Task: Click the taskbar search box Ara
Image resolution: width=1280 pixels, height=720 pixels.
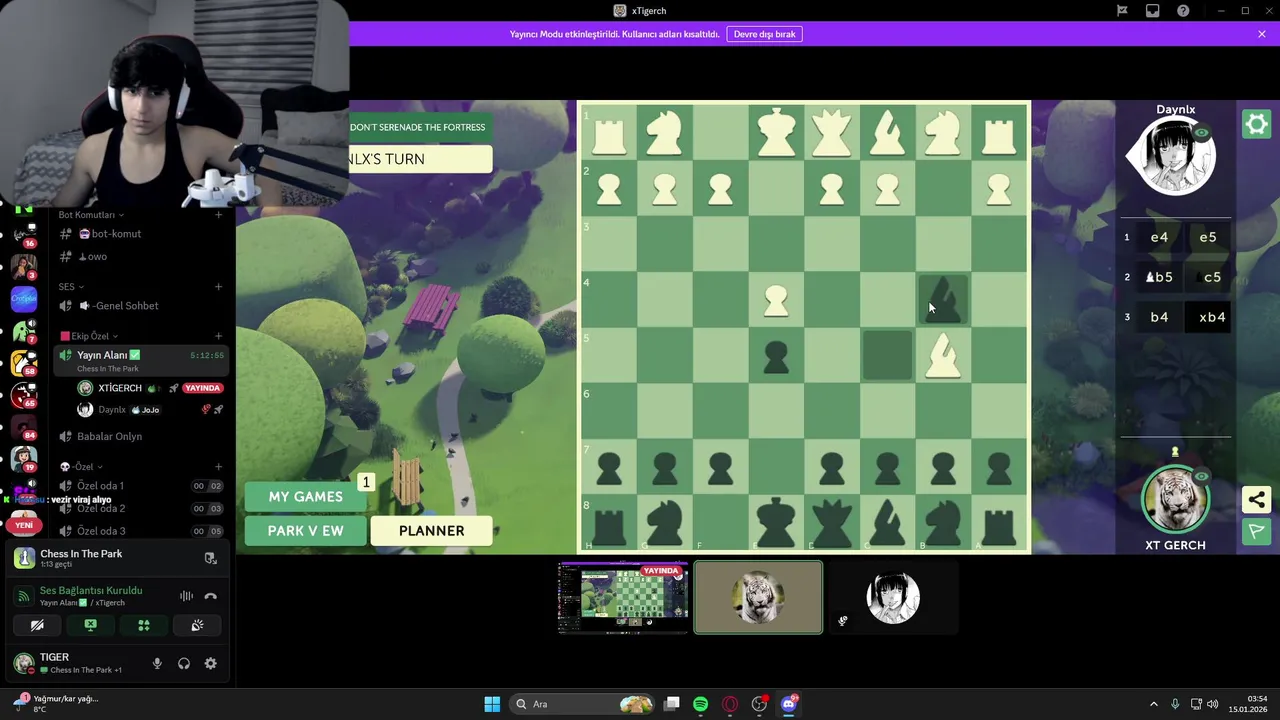Action: point(584,704)
